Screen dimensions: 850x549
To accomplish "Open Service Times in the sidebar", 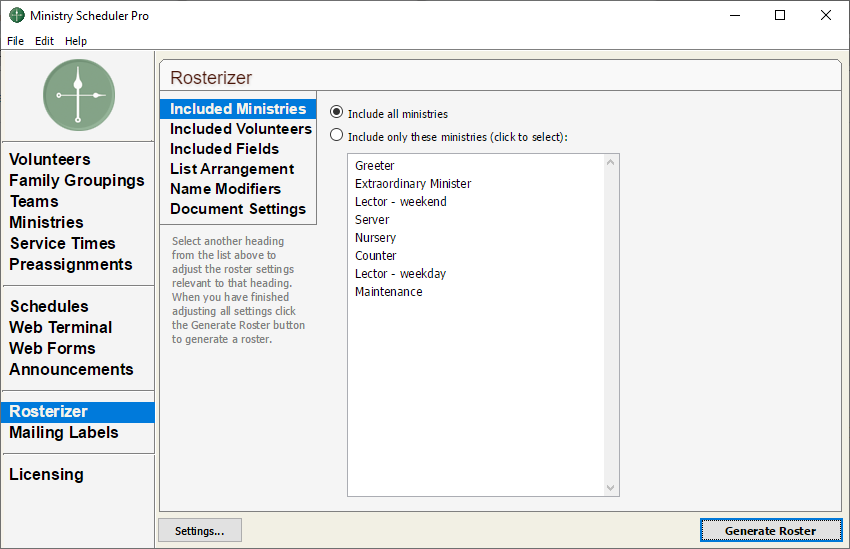I will tap(63, 243).
